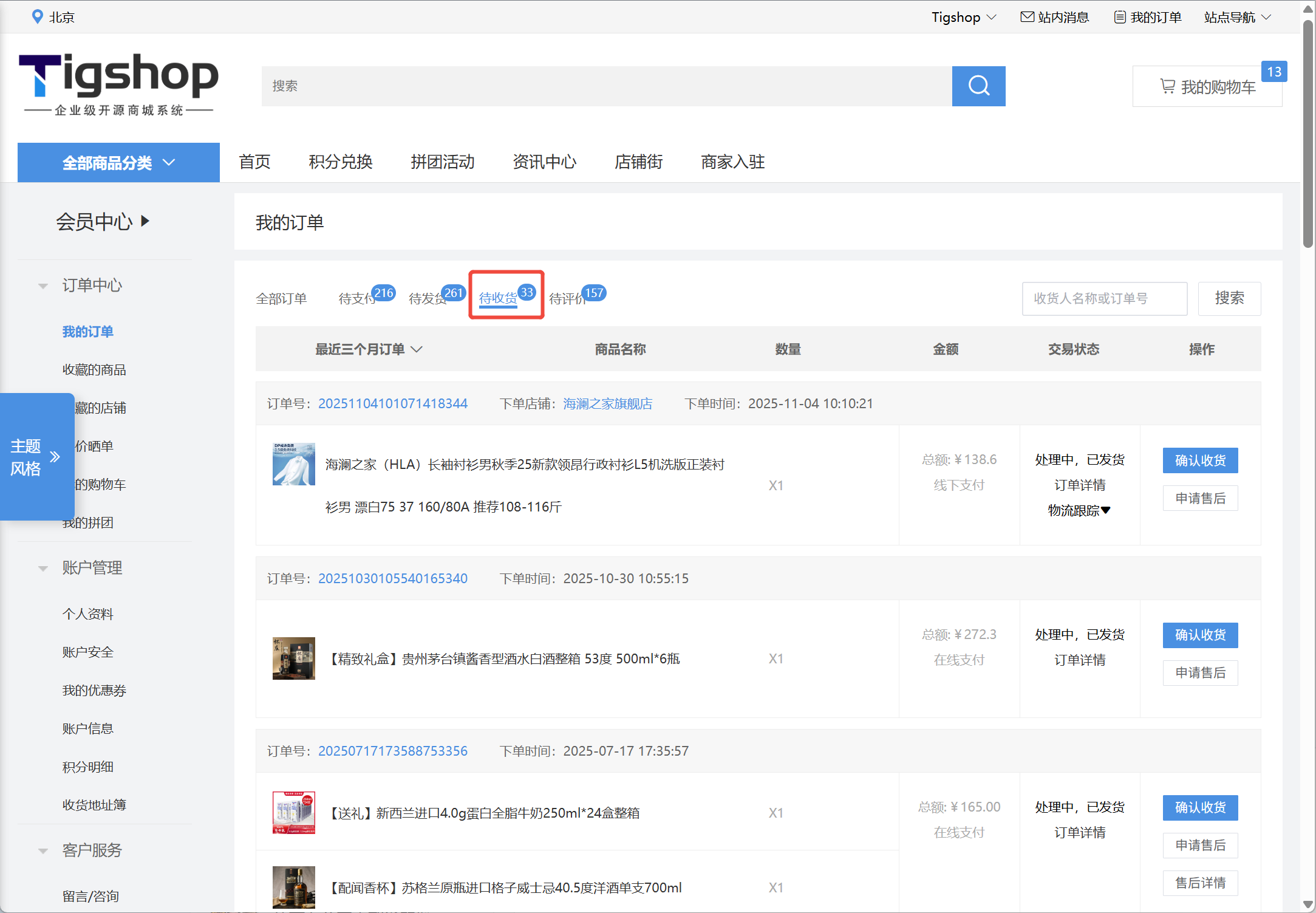Screen dimensions: 1316x913
Task: Click the top bar My Orders icon
Action: point(1119,17)
